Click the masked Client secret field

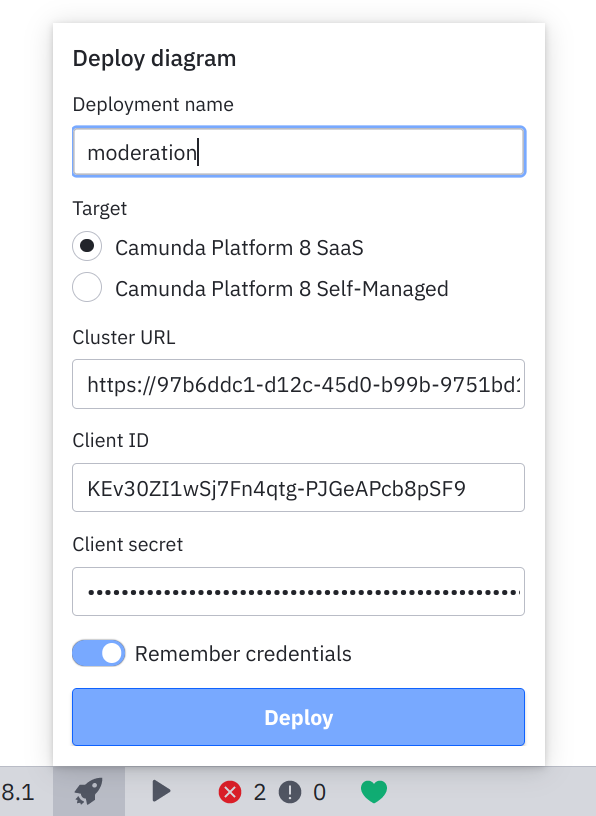point(298,591)
